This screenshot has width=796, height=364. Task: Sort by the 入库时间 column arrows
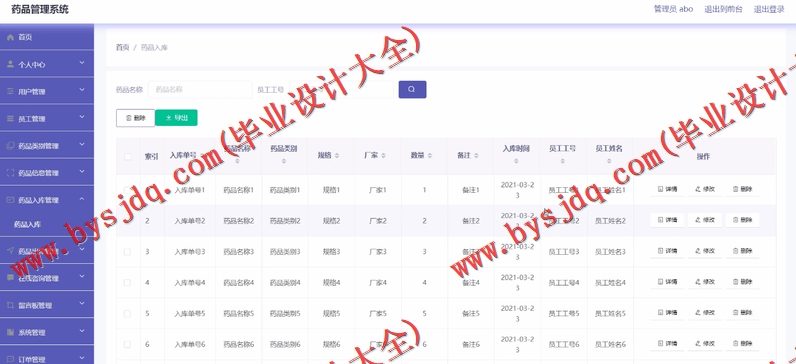pyautogui.click(x=516, y=161)
